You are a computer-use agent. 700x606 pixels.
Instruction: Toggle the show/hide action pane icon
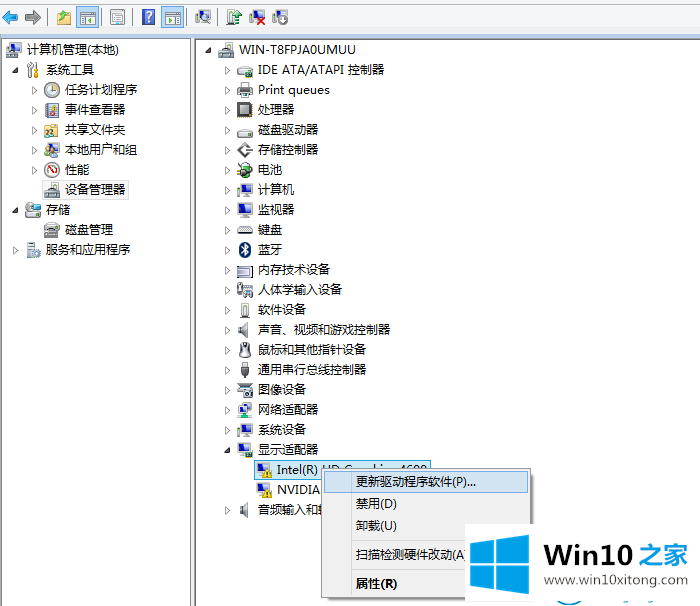tap(172, 18)
